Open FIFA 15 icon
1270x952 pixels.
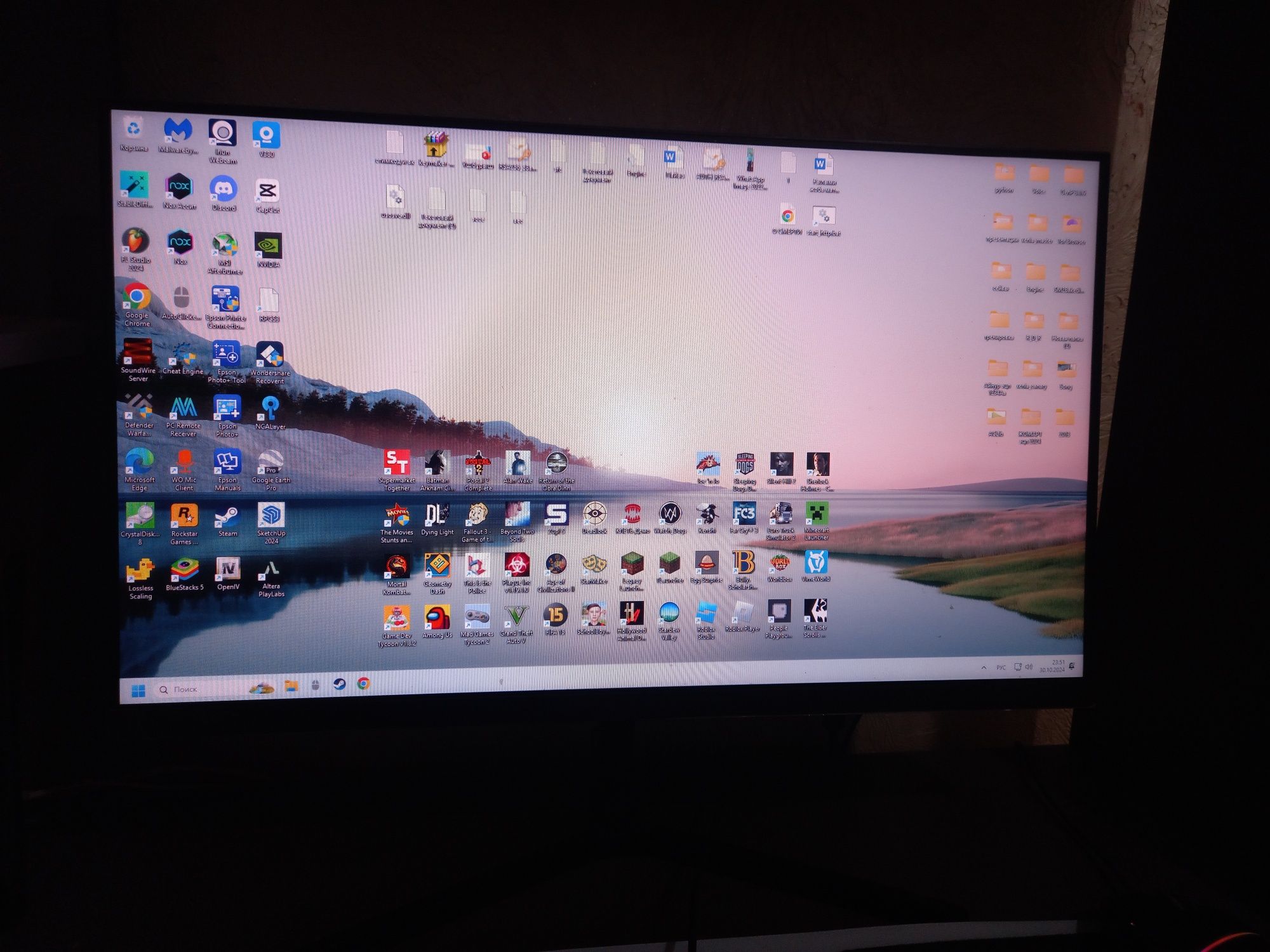click(555, 620)
